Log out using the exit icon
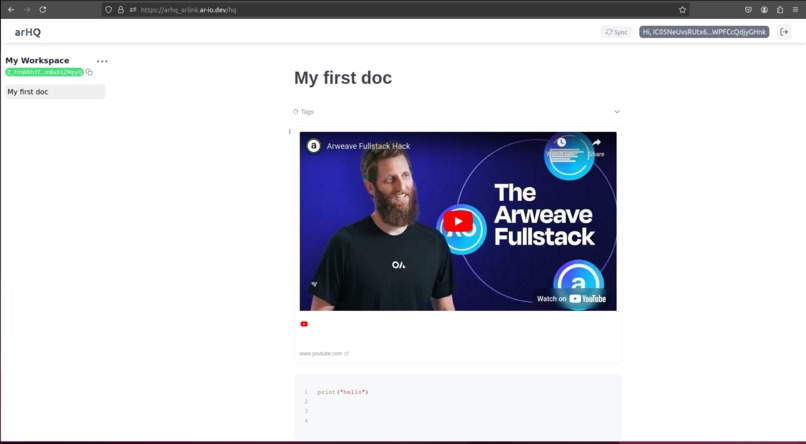Image resolution: width=806 pixels, height=444 pixels. (x=784, y=32)
